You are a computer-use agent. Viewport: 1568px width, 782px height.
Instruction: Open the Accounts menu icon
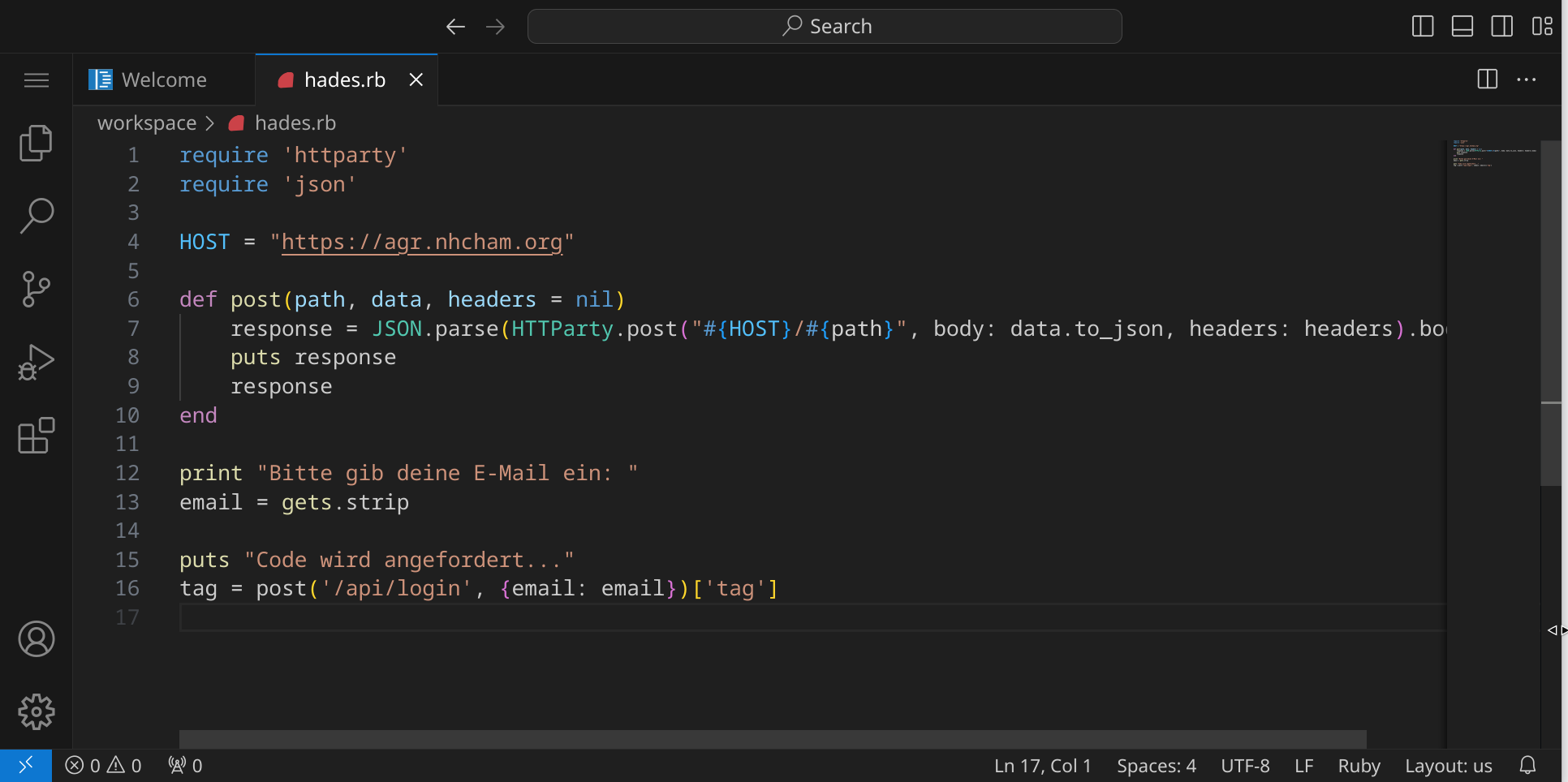[x=36, y=639]
